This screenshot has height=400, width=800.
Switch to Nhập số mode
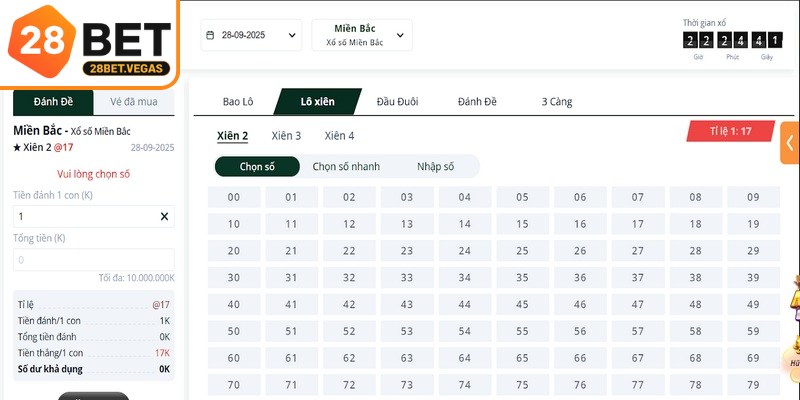pos(435,167)
